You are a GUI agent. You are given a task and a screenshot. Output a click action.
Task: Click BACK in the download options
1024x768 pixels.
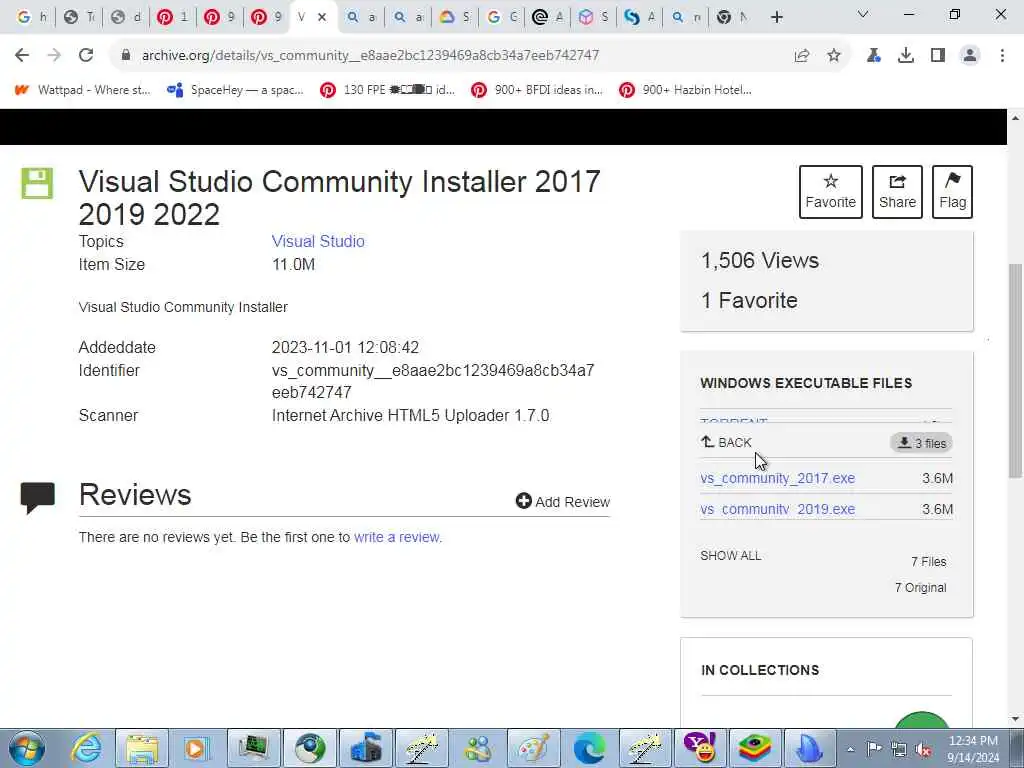(726, 443)
